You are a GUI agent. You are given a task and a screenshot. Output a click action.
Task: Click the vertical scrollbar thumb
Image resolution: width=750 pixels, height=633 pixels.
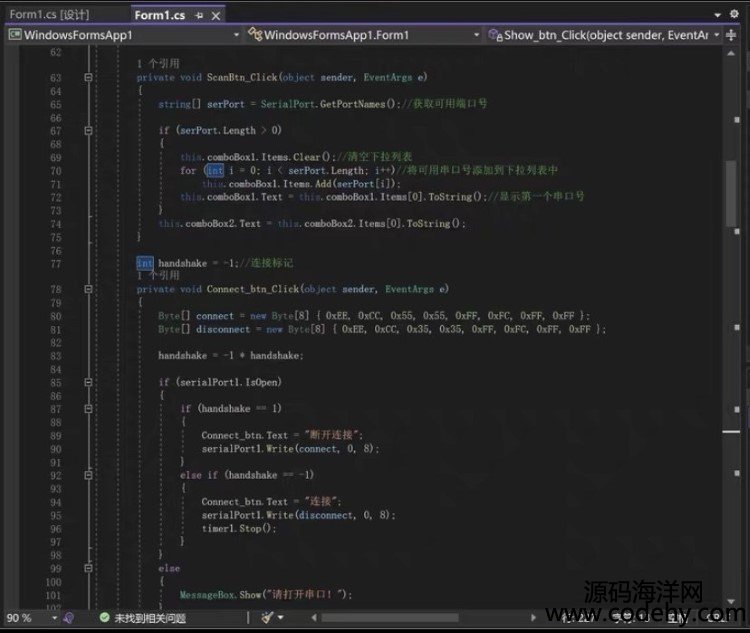pos(731,193)
